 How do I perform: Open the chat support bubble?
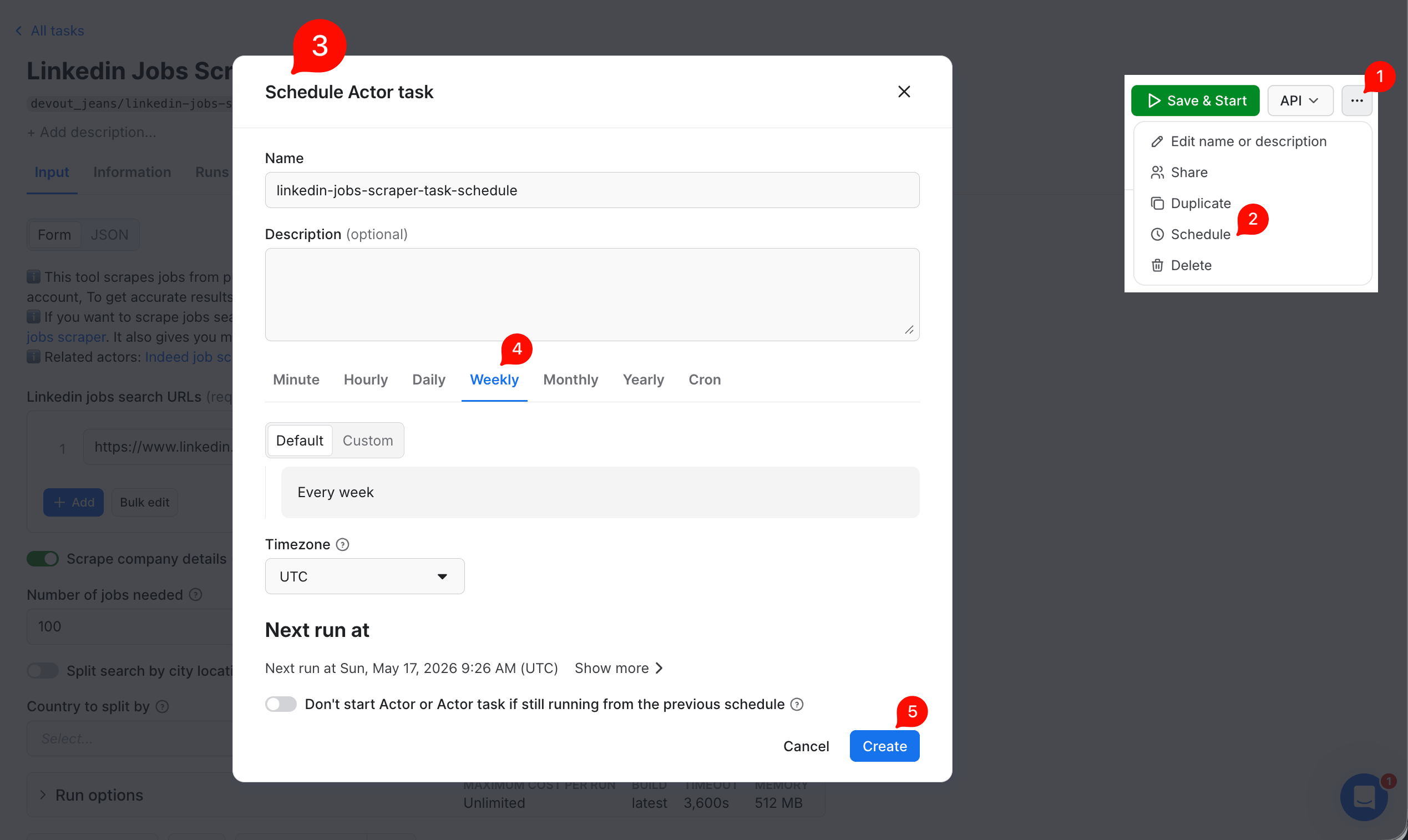coord(1364,797)
